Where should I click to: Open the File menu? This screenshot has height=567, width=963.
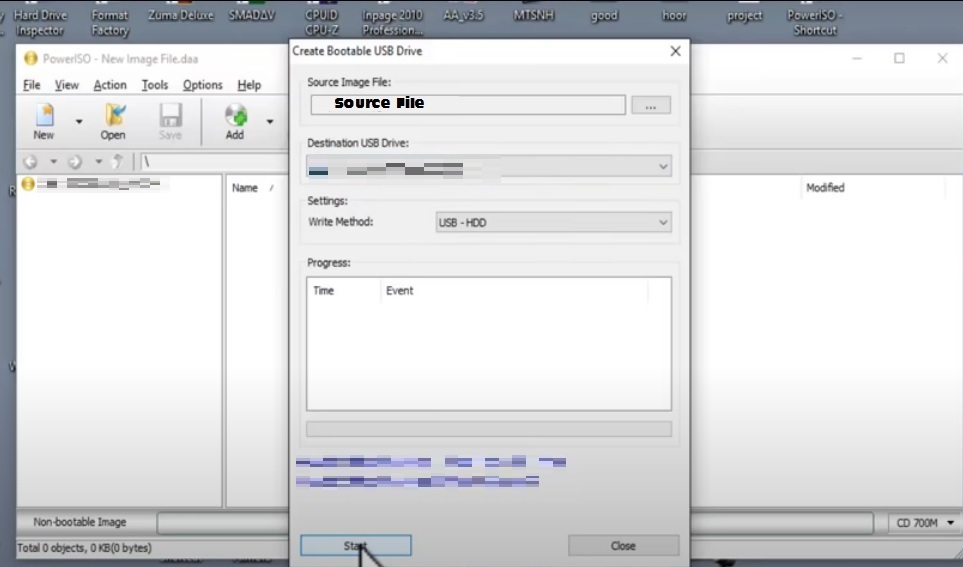31,85
